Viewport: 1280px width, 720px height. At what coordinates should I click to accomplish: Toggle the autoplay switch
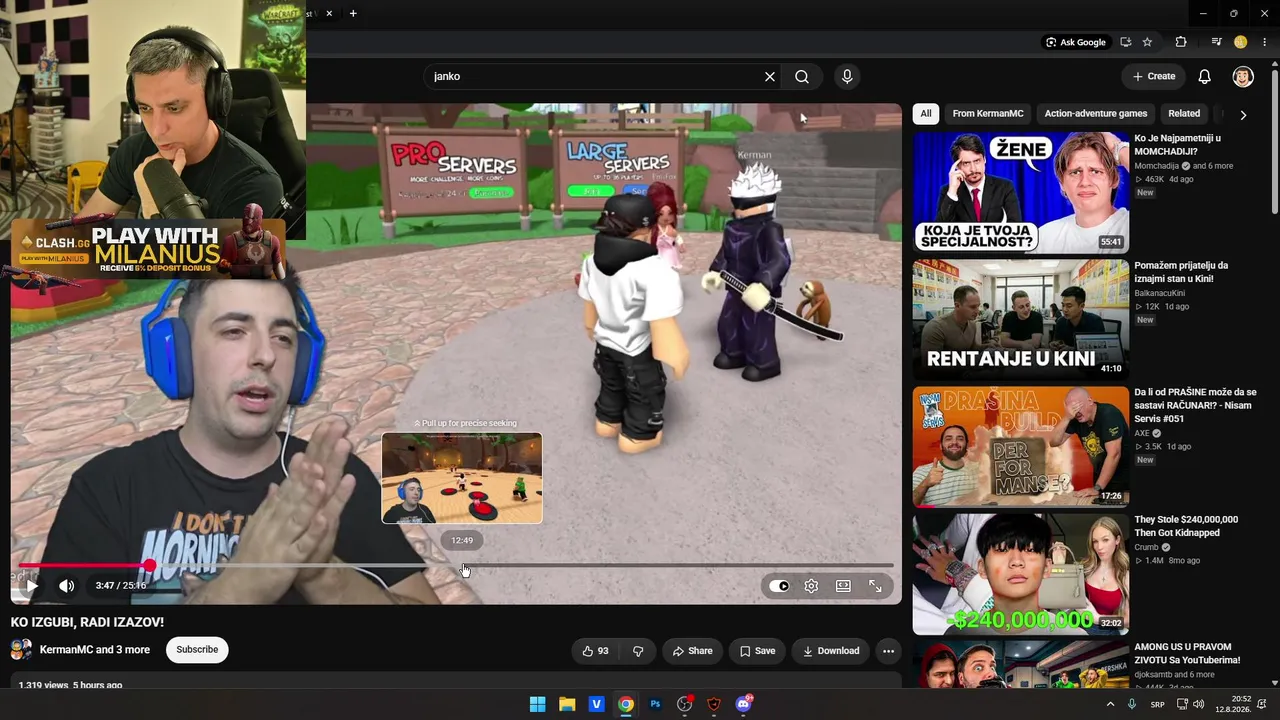[x=779, y=586]
